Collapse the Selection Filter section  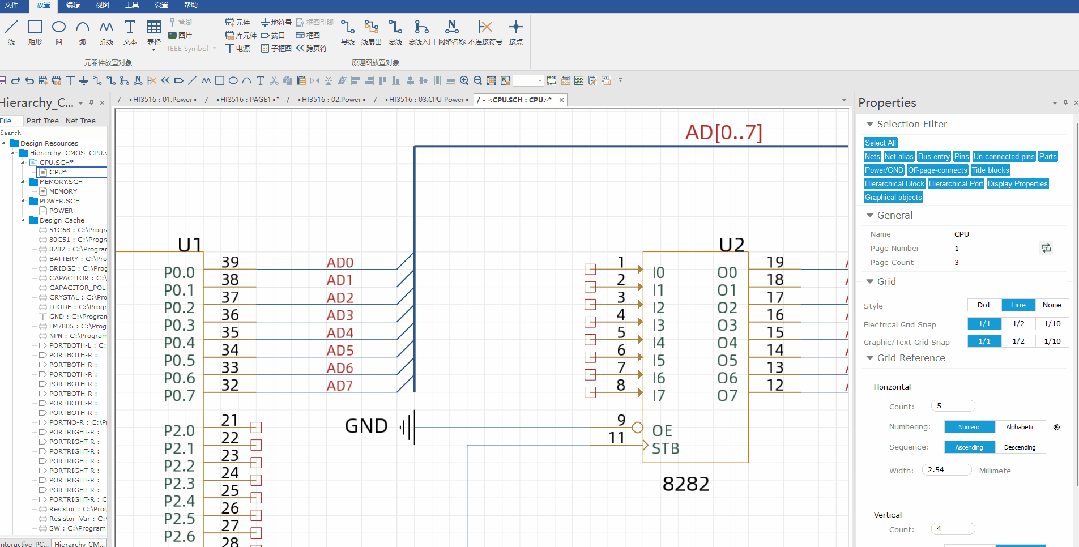(x=868, y=124)
